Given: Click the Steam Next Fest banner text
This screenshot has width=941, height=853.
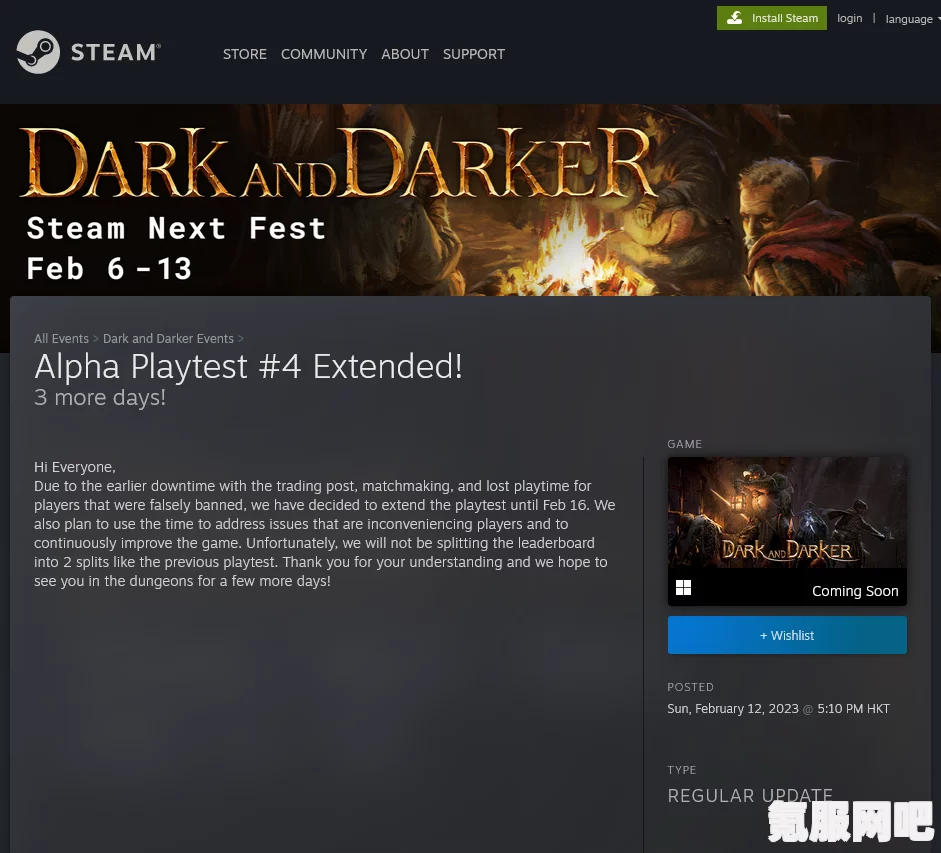Looking at the screenshot, I should [176, 228].
